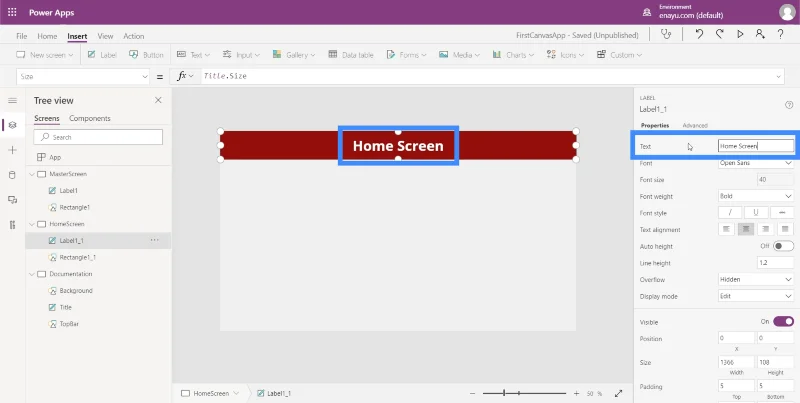This screenshot has height=403, width=800.
Task: Open the Share user icon
Action: tap(760, 35)
